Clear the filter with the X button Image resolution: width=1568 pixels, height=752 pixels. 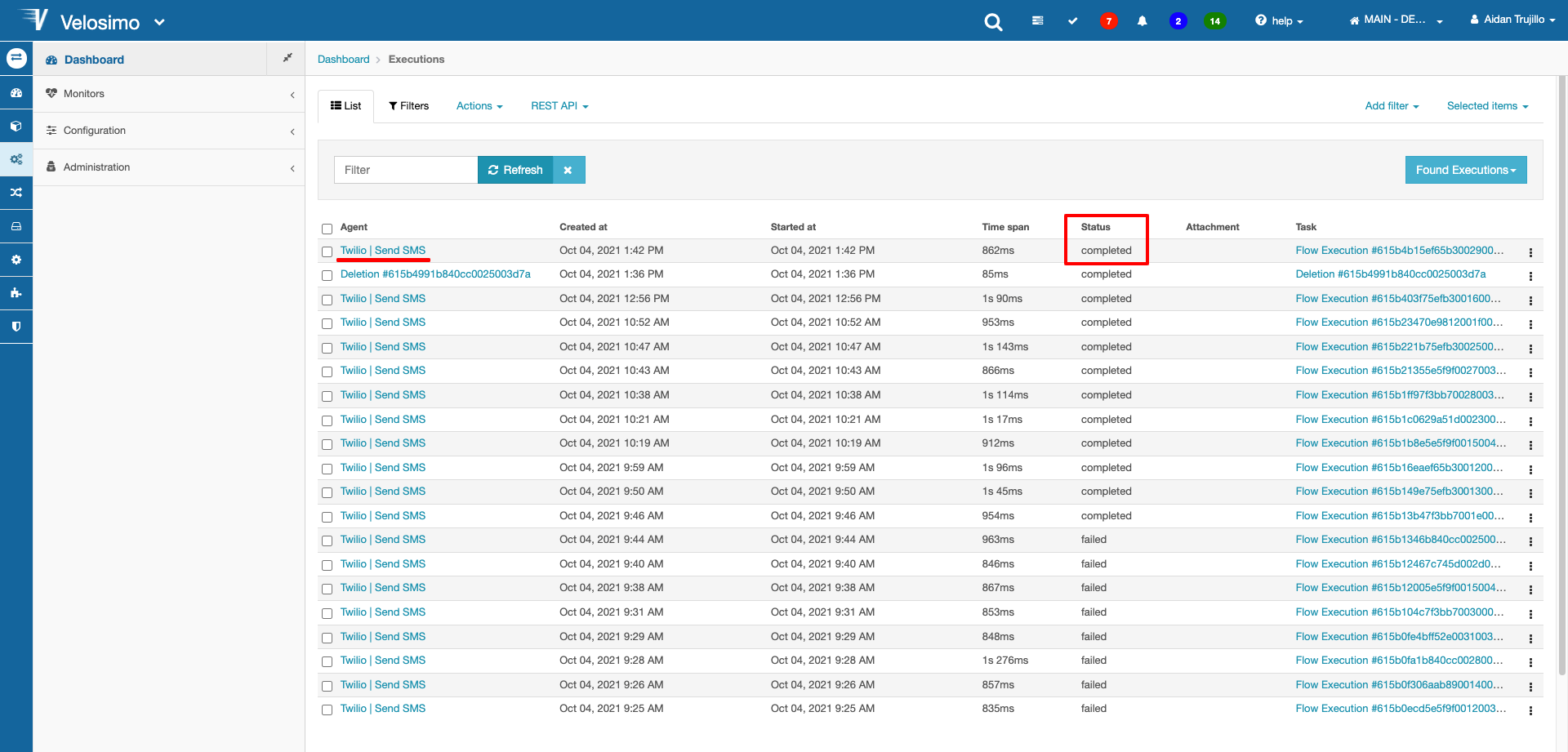pos(568,170)
